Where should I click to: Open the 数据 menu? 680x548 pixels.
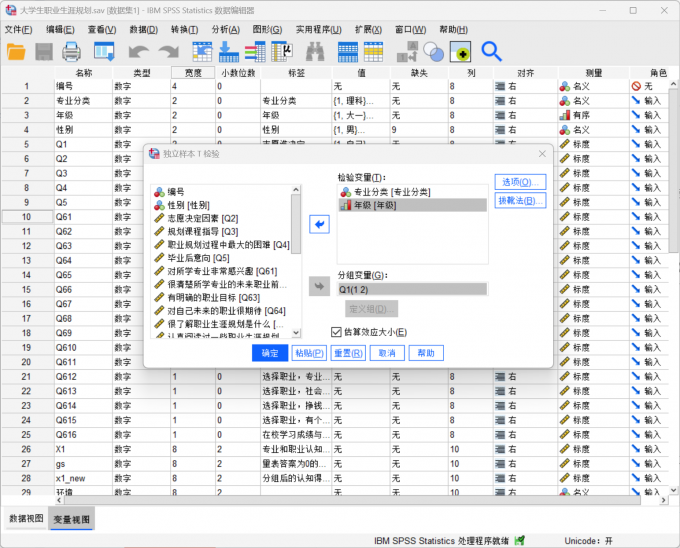[x=144, y=29]
